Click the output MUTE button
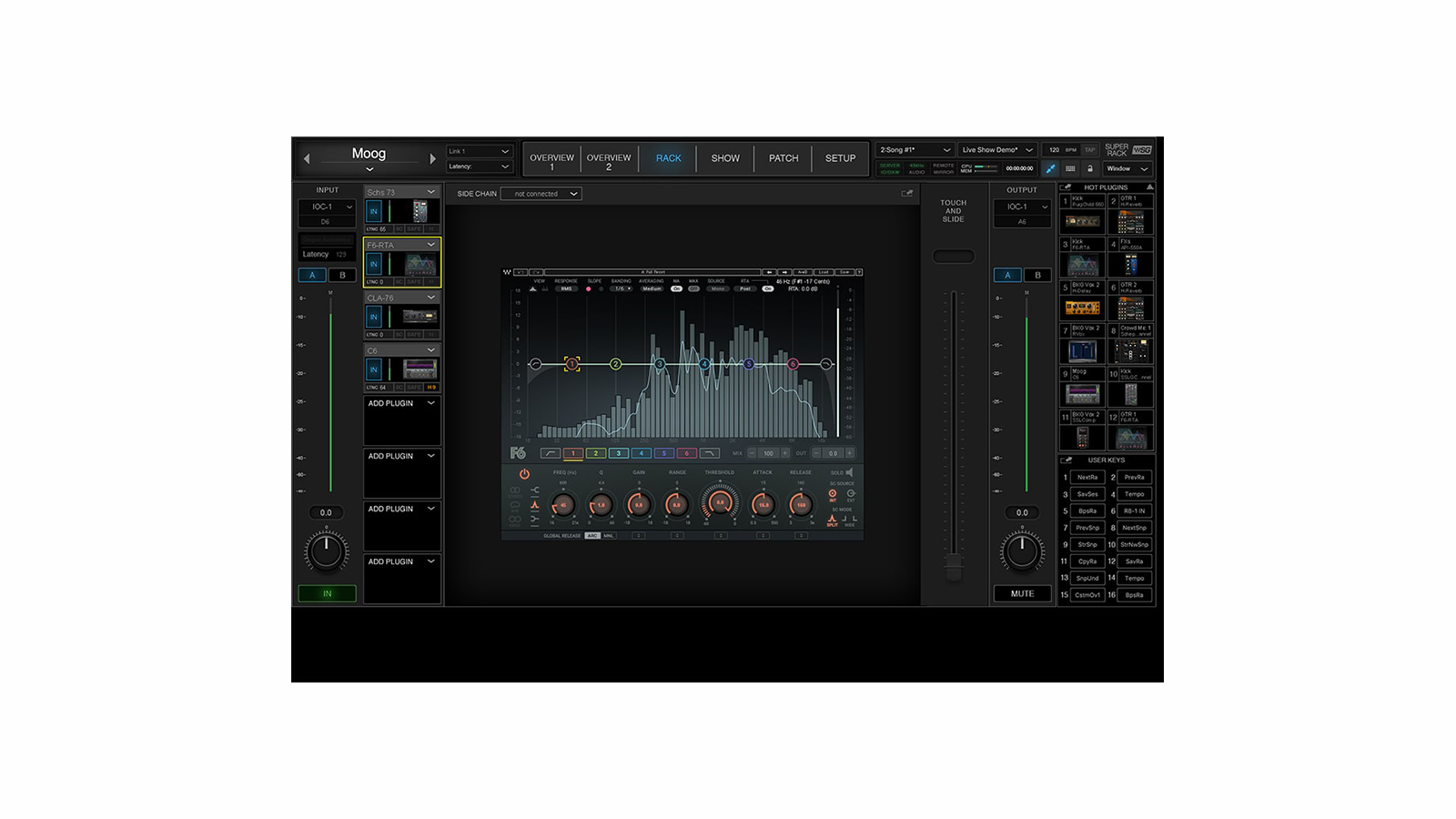Screen dimensions: 1456x819 click(x=1022, y=593)
